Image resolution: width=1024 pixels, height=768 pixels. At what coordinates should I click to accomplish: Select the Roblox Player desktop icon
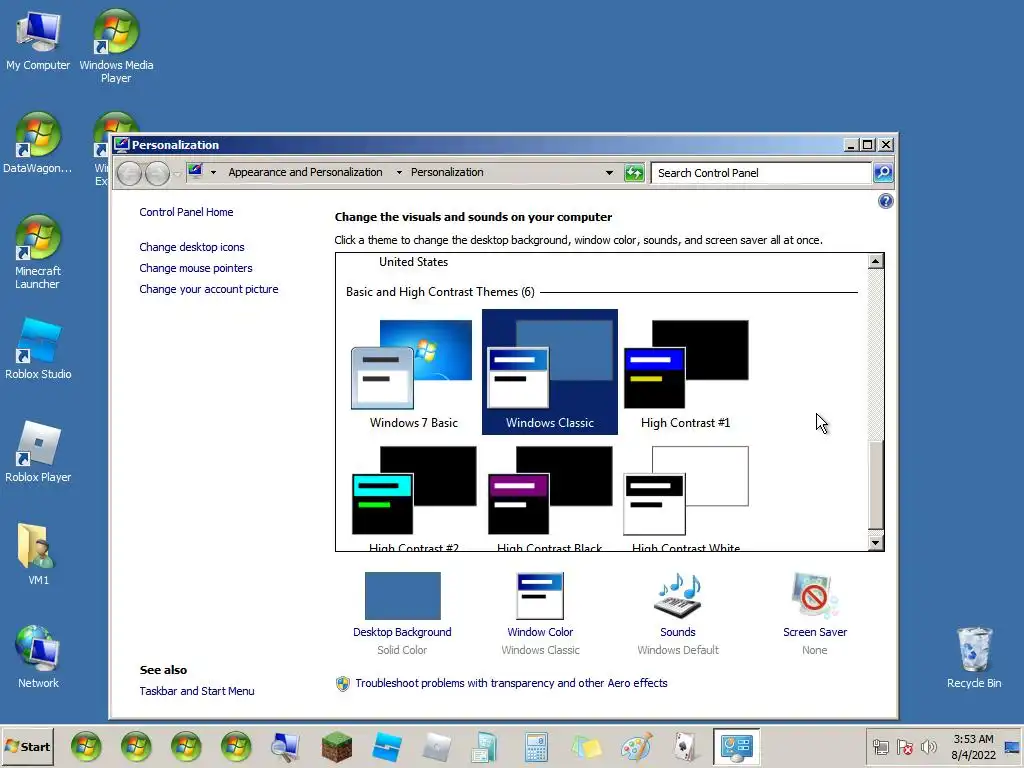tap(38, 452)
